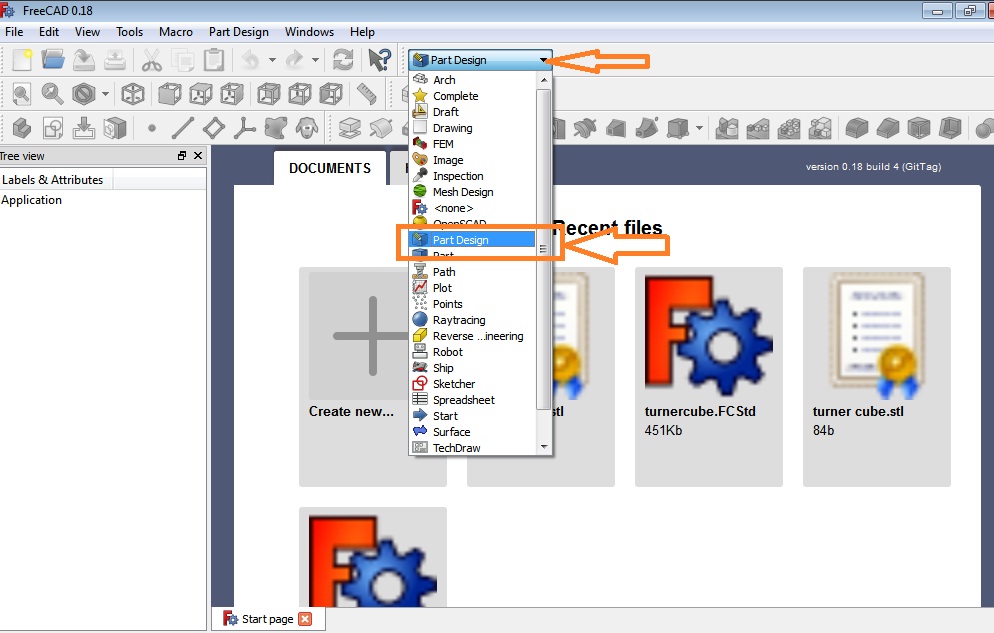This screenshot has width=994, height=633.
Task: Click the Clone sheep icon
Action: tap(307, 128)
